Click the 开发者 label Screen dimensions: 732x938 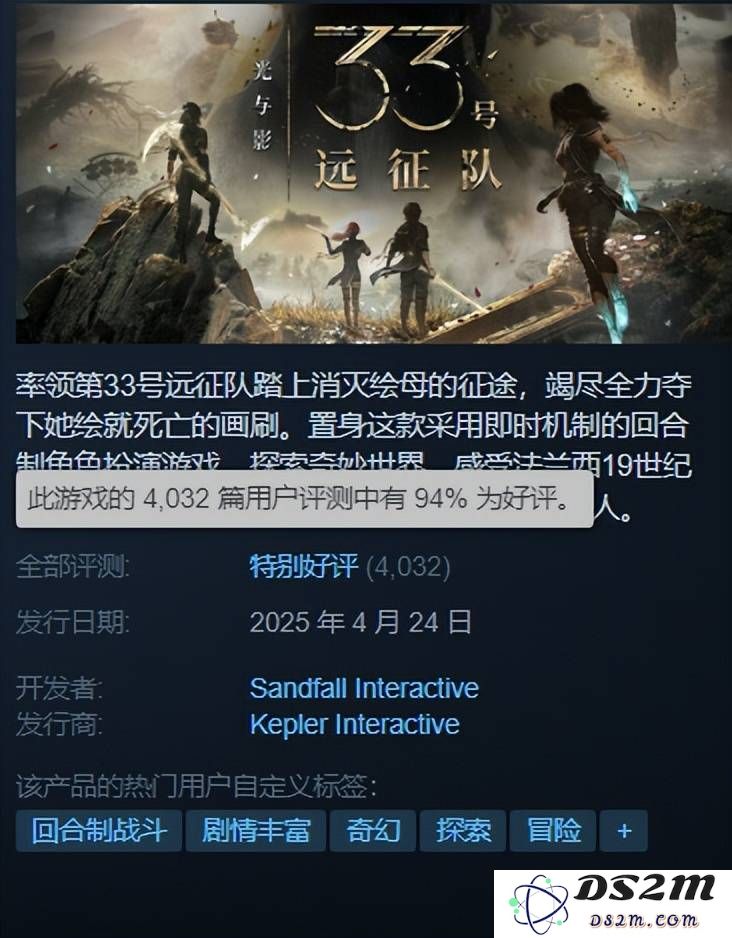tap(59, 688)
